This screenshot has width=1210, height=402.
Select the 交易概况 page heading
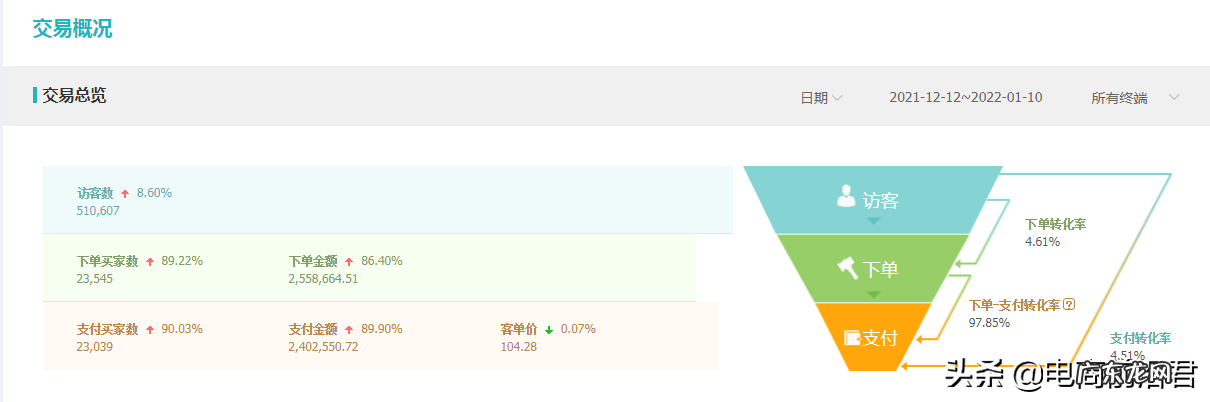tap(72, 28)
